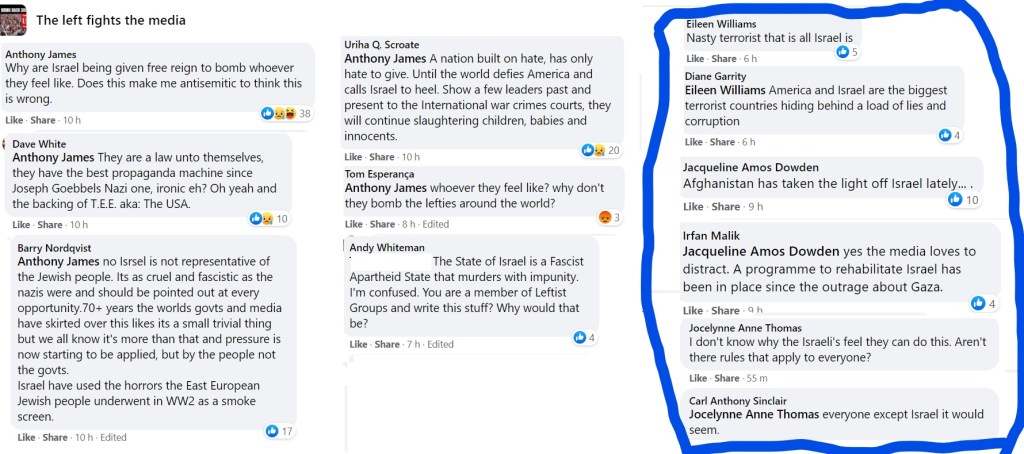Like Jocelynne Anne Thomas's comment

click(697, 378)
